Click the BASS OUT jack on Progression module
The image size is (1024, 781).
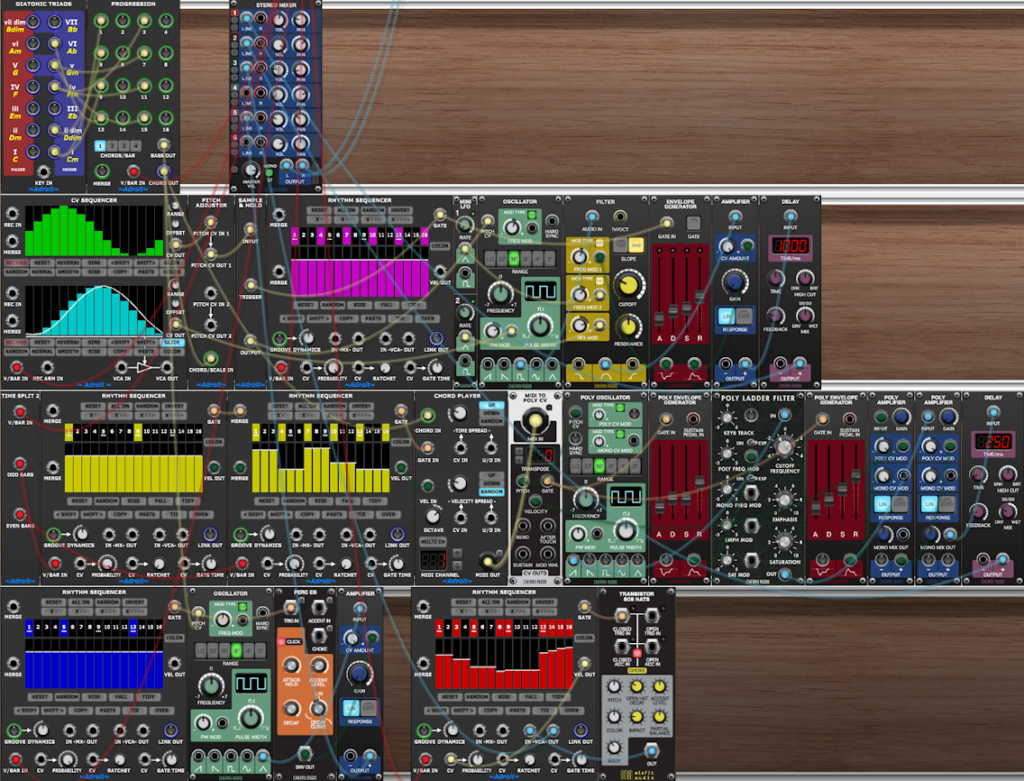[x=163, y=144]
